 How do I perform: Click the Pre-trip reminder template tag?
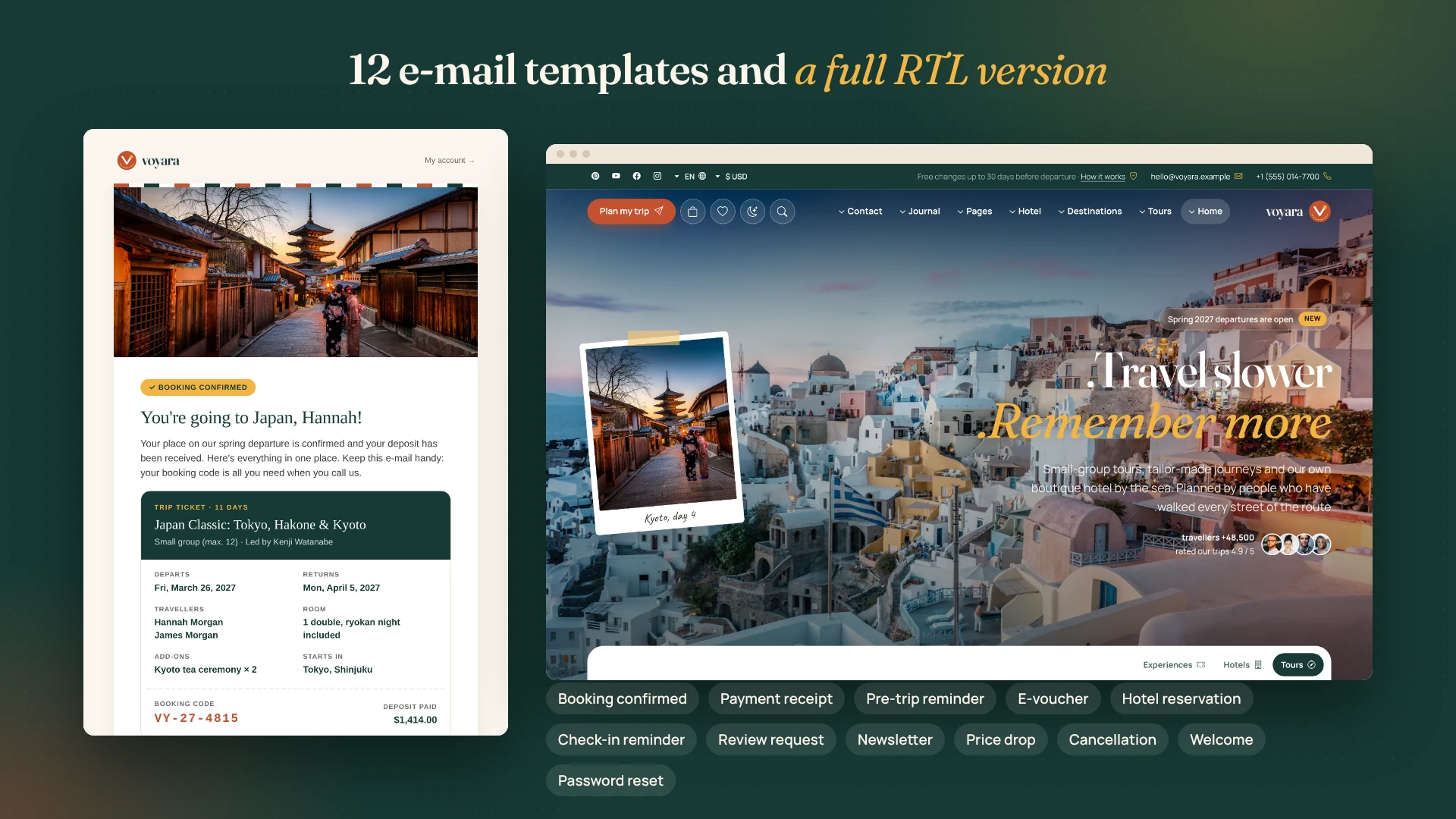point(924,698)
